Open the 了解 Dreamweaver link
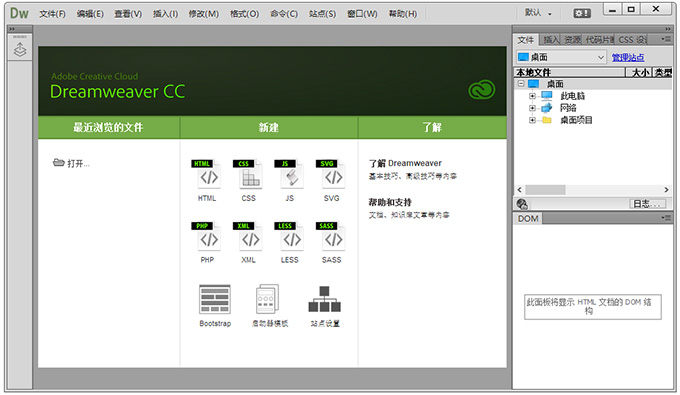 coord(405,163)
